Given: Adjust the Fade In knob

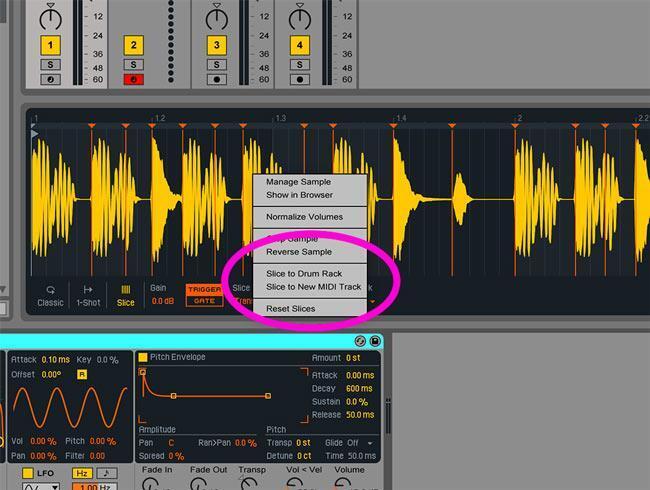Looking at the screenshot, I should pos(150,483).
